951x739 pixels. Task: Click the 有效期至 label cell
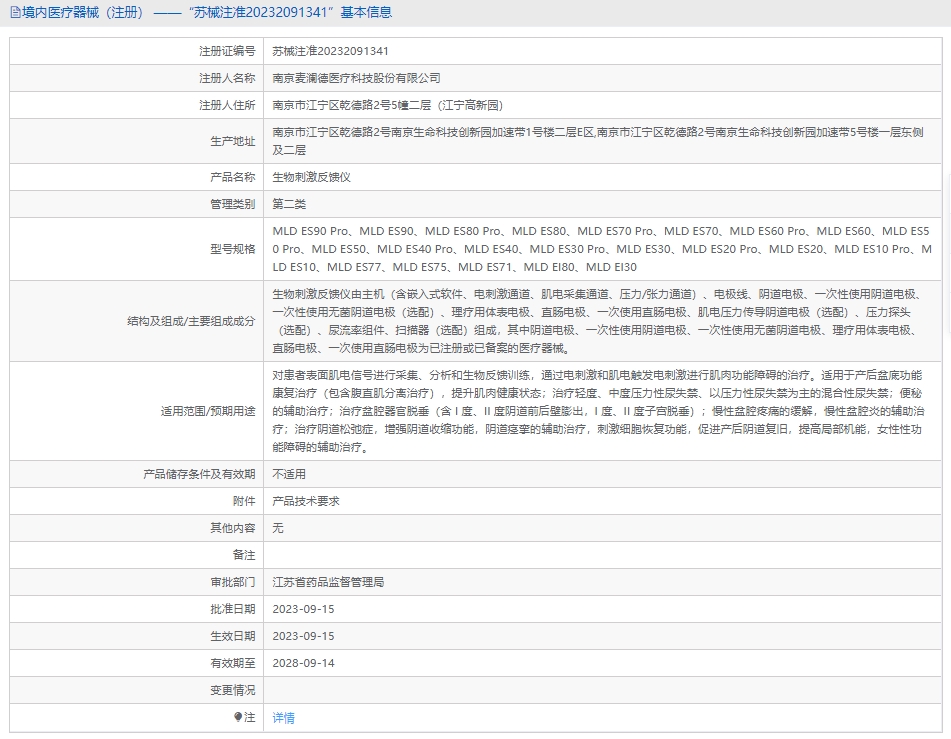click(x=136, y=663)
